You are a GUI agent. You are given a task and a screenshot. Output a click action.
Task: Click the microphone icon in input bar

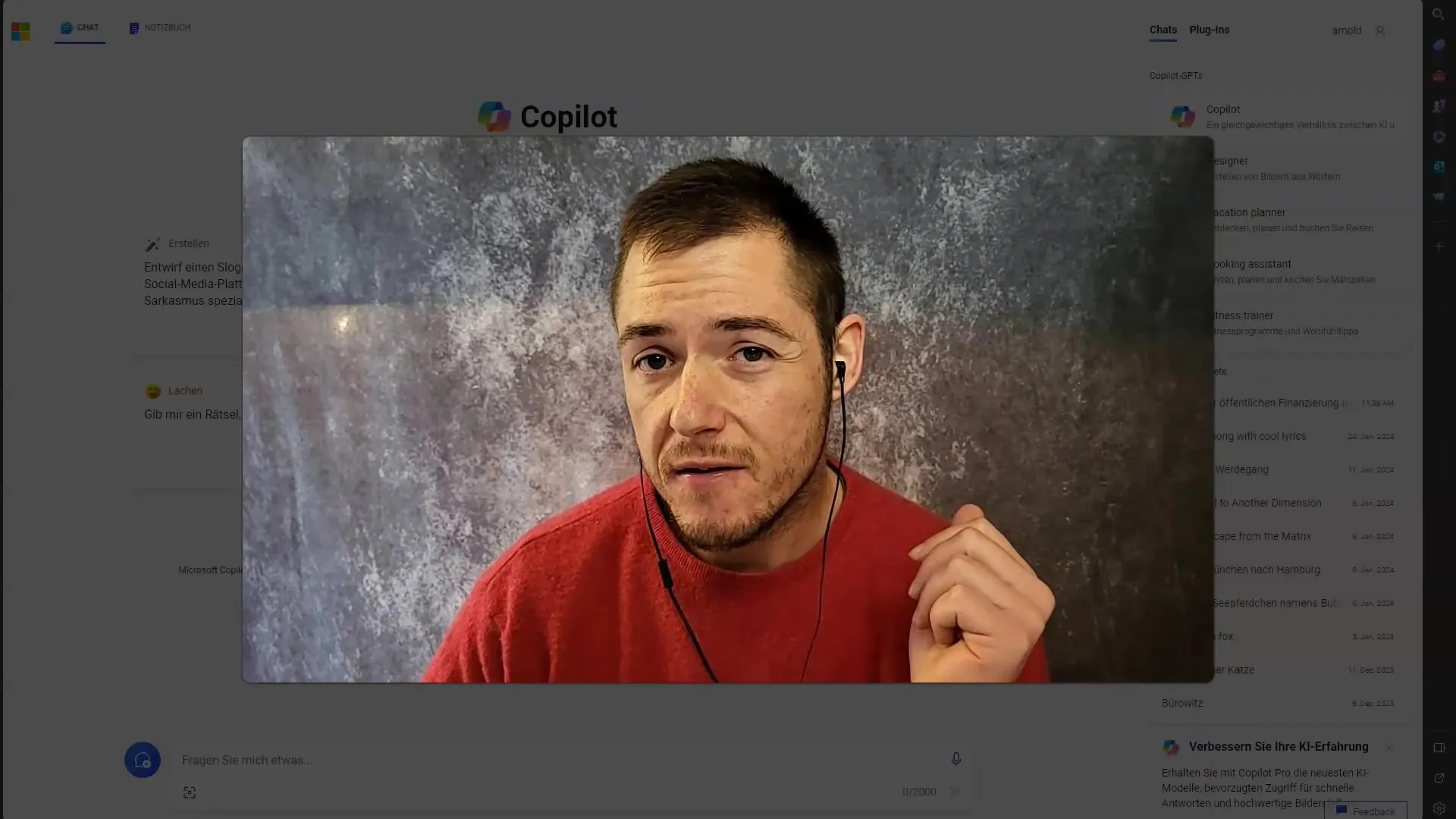click(x=955, y=759)
